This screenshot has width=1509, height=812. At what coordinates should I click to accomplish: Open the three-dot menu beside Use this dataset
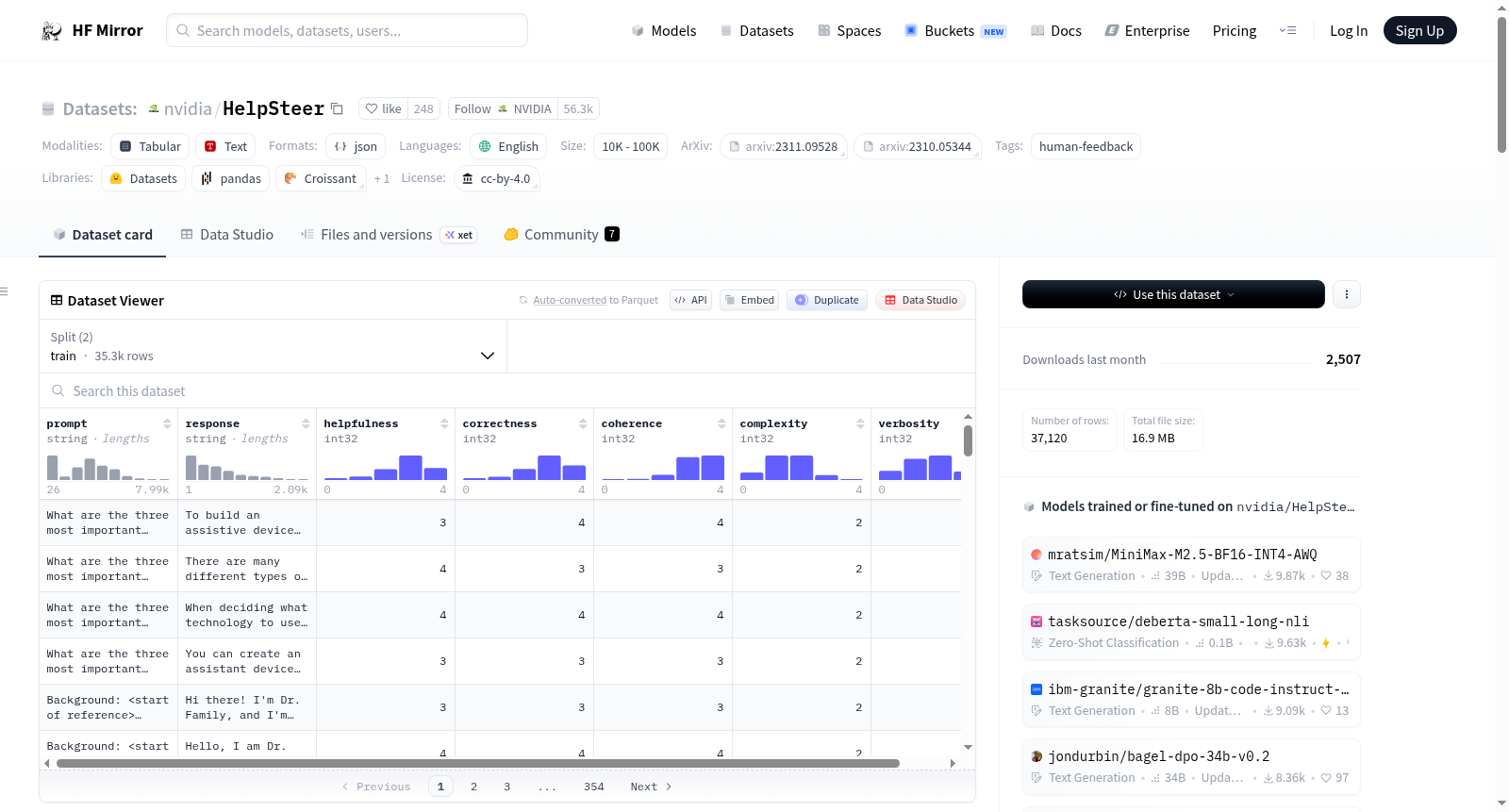(x=1347, y=294)
